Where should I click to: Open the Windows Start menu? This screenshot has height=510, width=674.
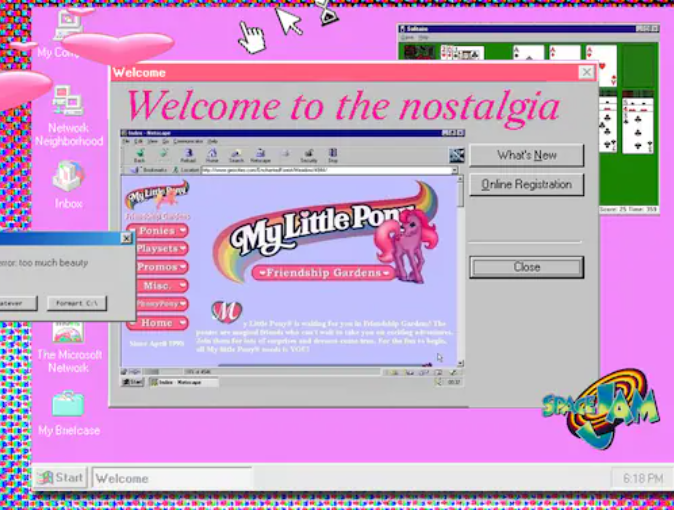(x=60, y=478)
